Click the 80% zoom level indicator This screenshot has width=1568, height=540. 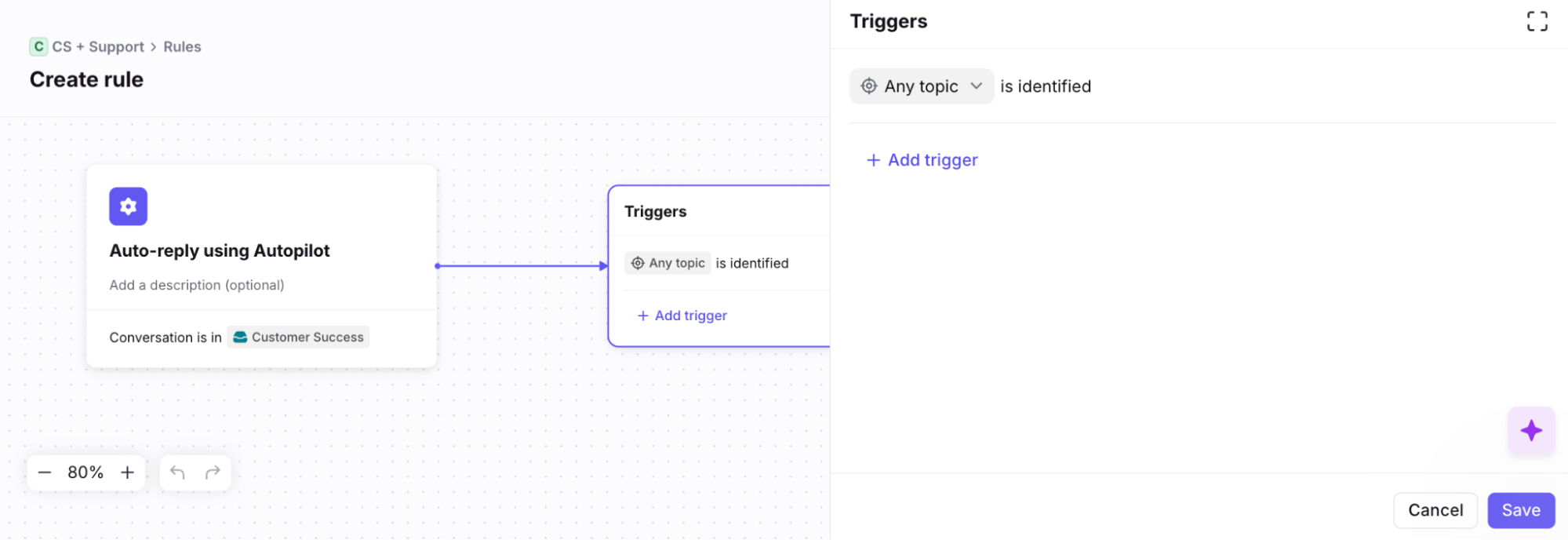point(85,472)
